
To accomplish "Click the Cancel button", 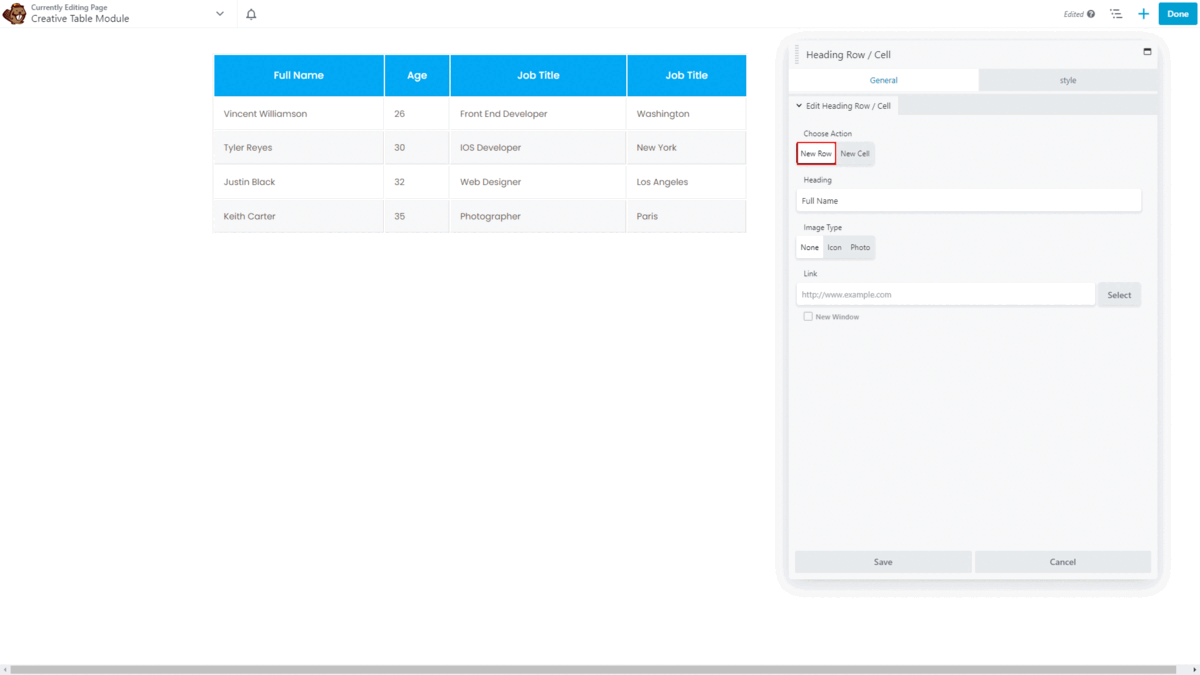I will coord(1062,561).
